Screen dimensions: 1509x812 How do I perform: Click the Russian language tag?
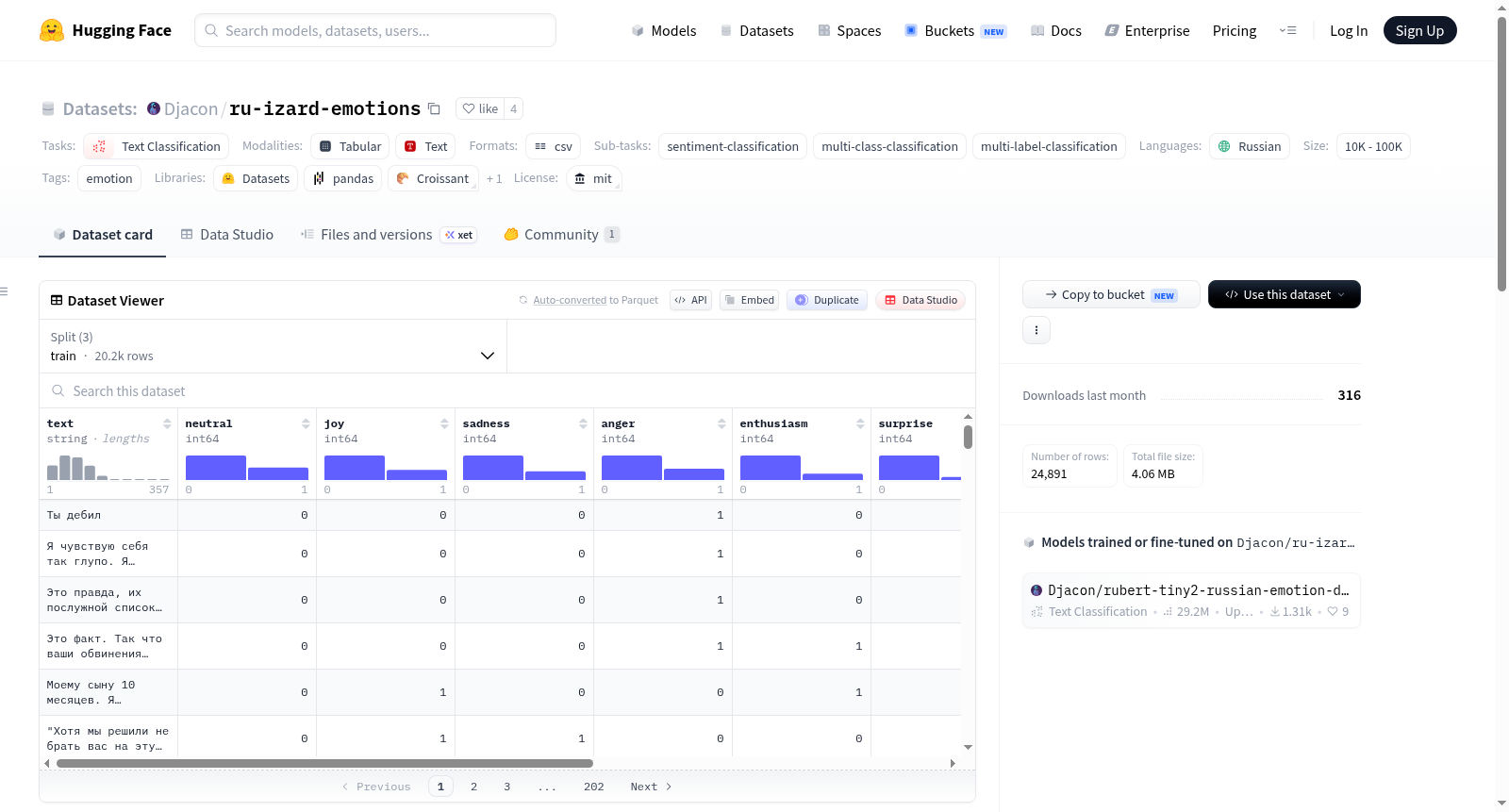click(x=1250, y=146)
